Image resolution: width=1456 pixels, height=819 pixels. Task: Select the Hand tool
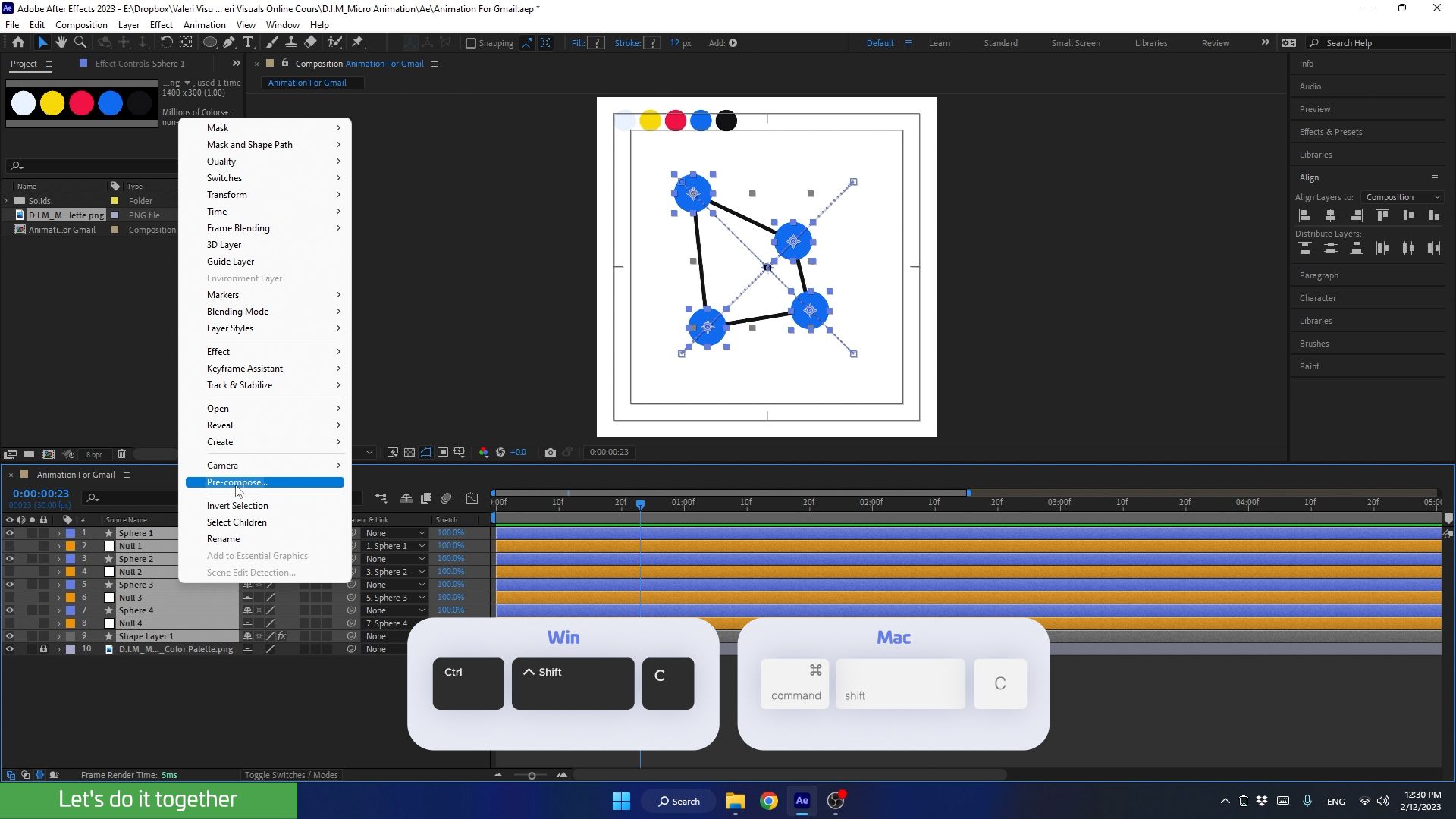click(61, 42)
